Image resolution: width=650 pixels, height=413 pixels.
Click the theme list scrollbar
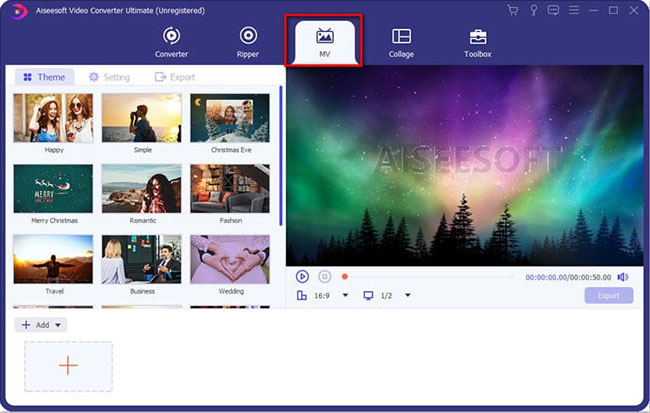[281, 155]
